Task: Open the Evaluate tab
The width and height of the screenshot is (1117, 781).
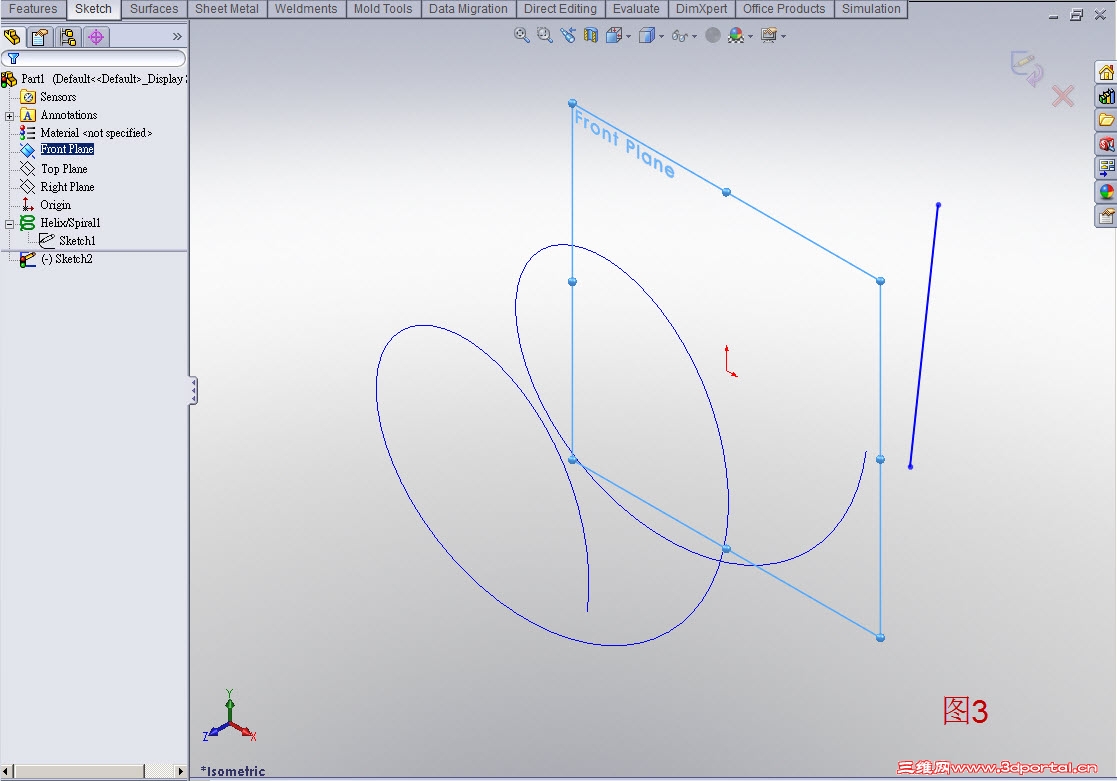Action: [x=636, y=9]
